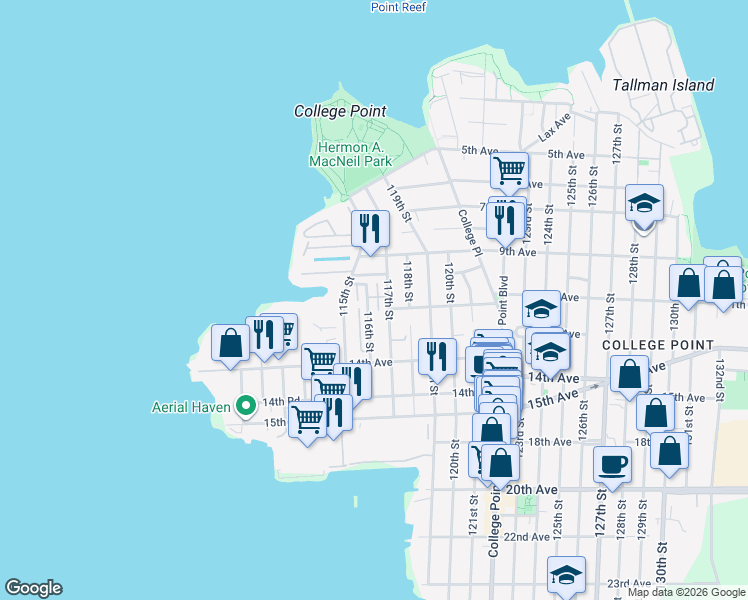Select the Lax Ave street label

click(x=554, y=127)
